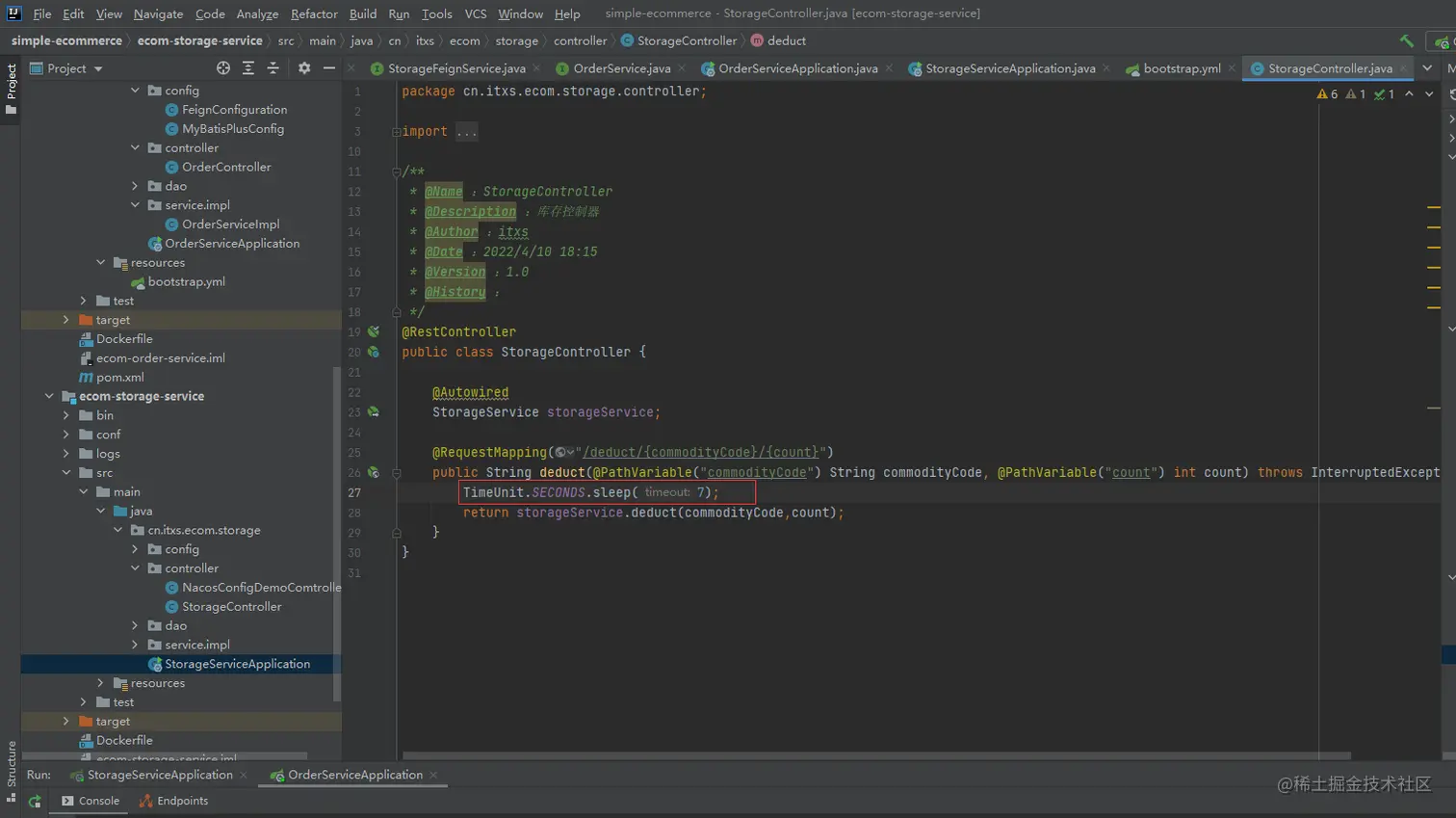This screenshot has height=818, width=1456.
Task: Click gutter bean icon beside storageService field
Action: click(374, 412)
